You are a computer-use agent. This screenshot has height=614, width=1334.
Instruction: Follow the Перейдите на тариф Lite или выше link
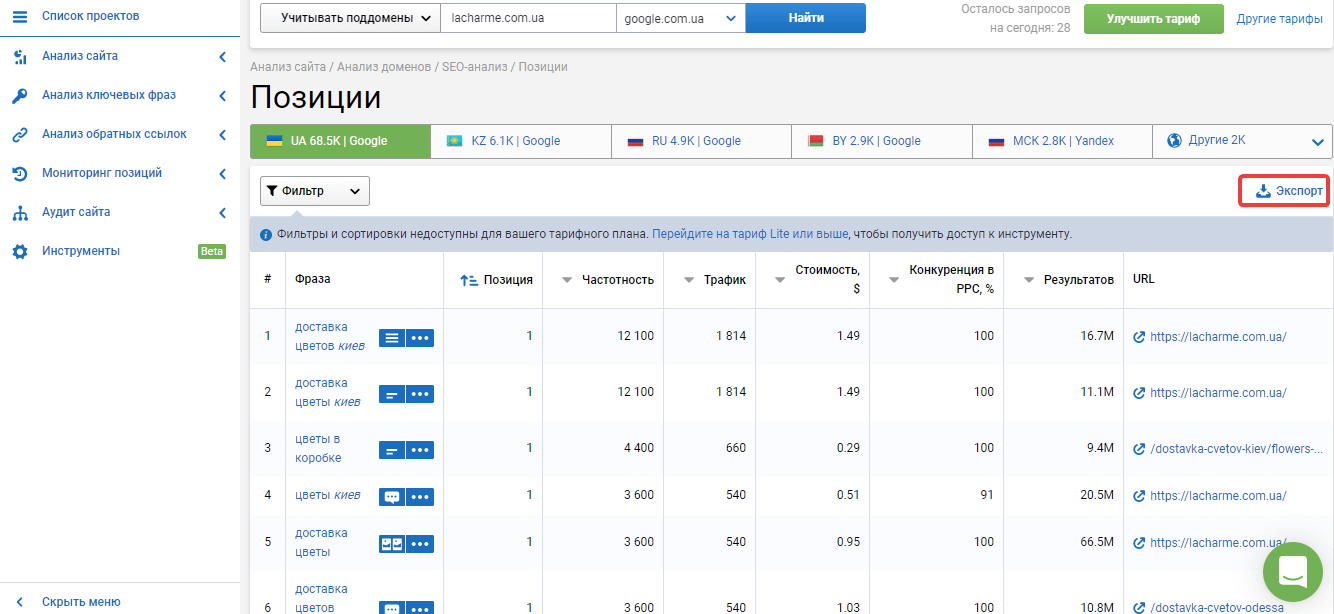coord(750,234)
